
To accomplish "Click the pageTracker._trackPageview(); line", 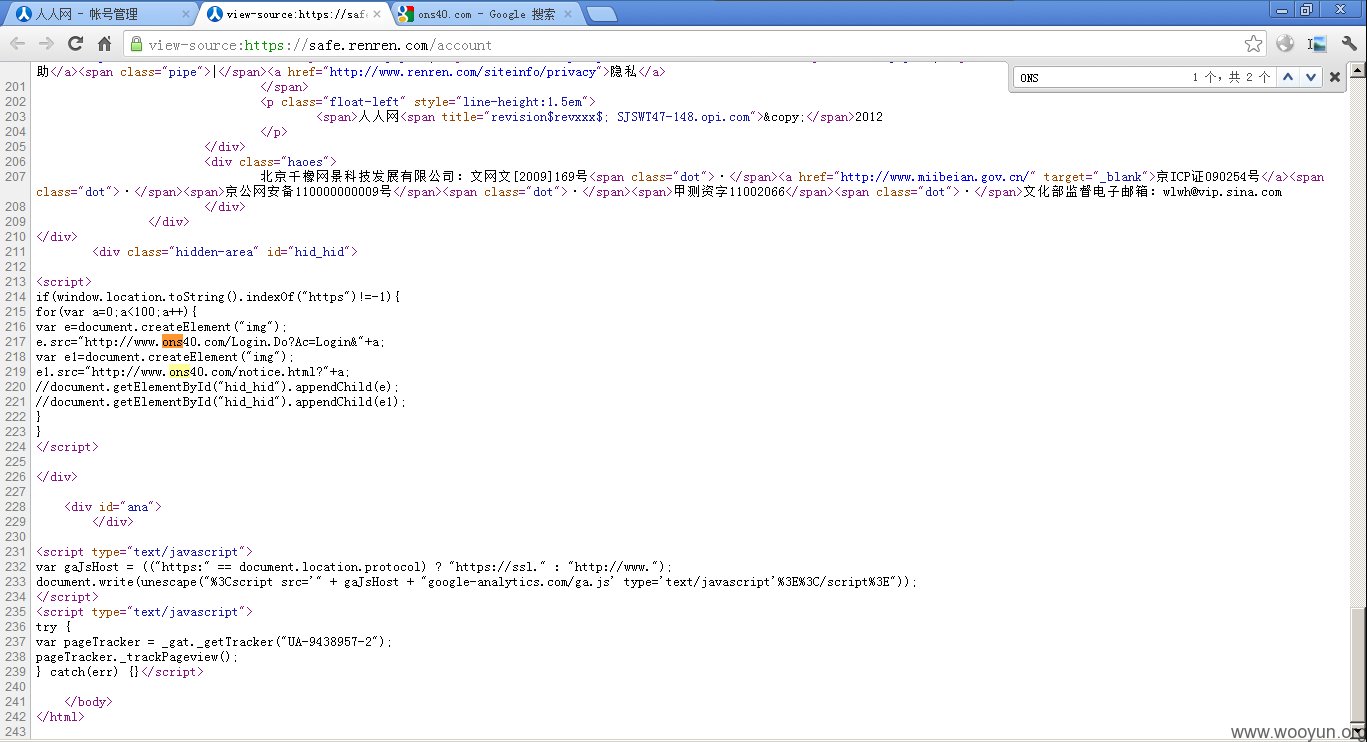I will click(x=137, y=657).
